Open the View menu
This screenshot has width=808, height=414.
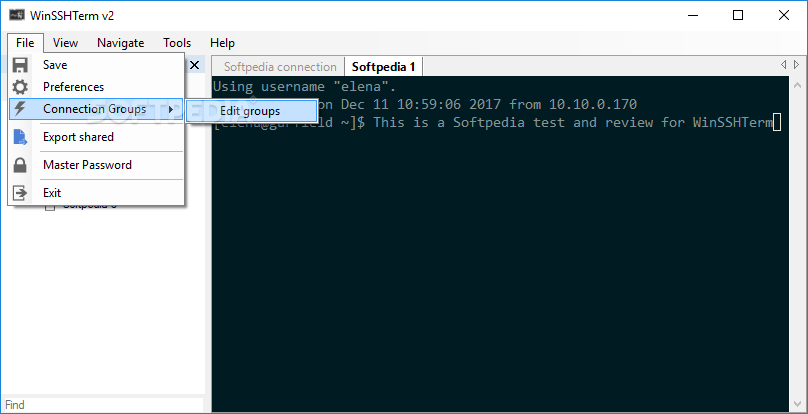point(65,43)
